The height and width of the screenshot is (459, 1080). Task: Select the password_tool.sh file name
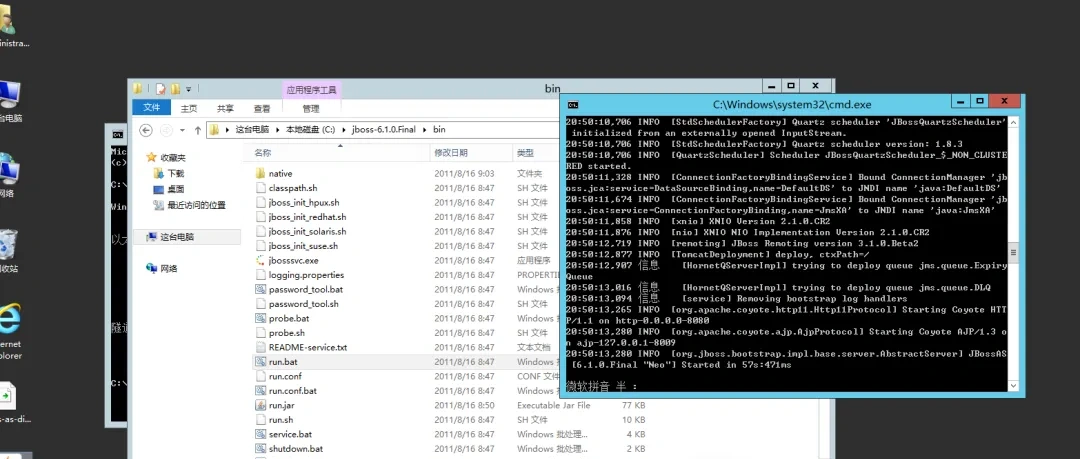pyautogui.click(x=304, y=304)
